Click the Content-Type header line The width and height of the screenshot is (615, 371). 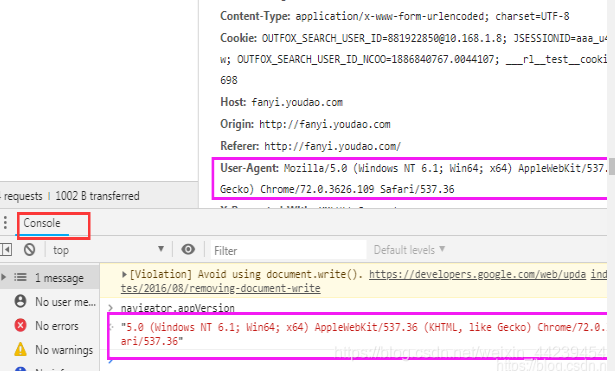pyautogui.click(x=394, y=16)
